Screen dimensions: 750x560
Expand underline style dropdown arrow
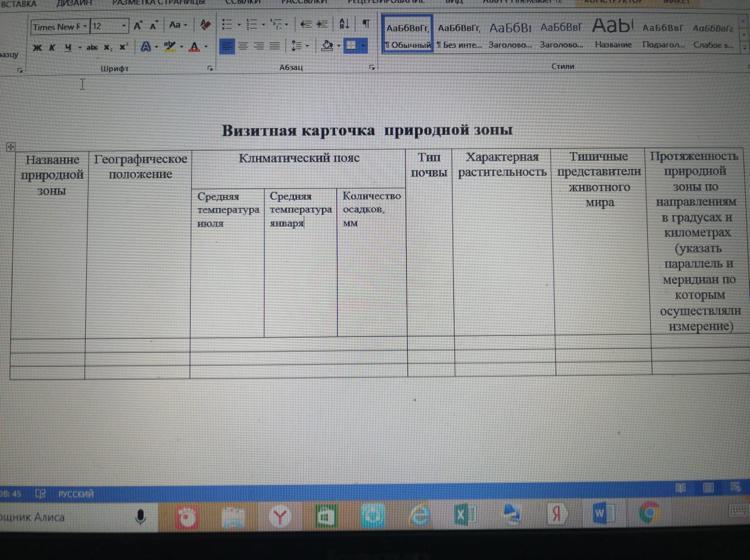[x=79, y=47]
